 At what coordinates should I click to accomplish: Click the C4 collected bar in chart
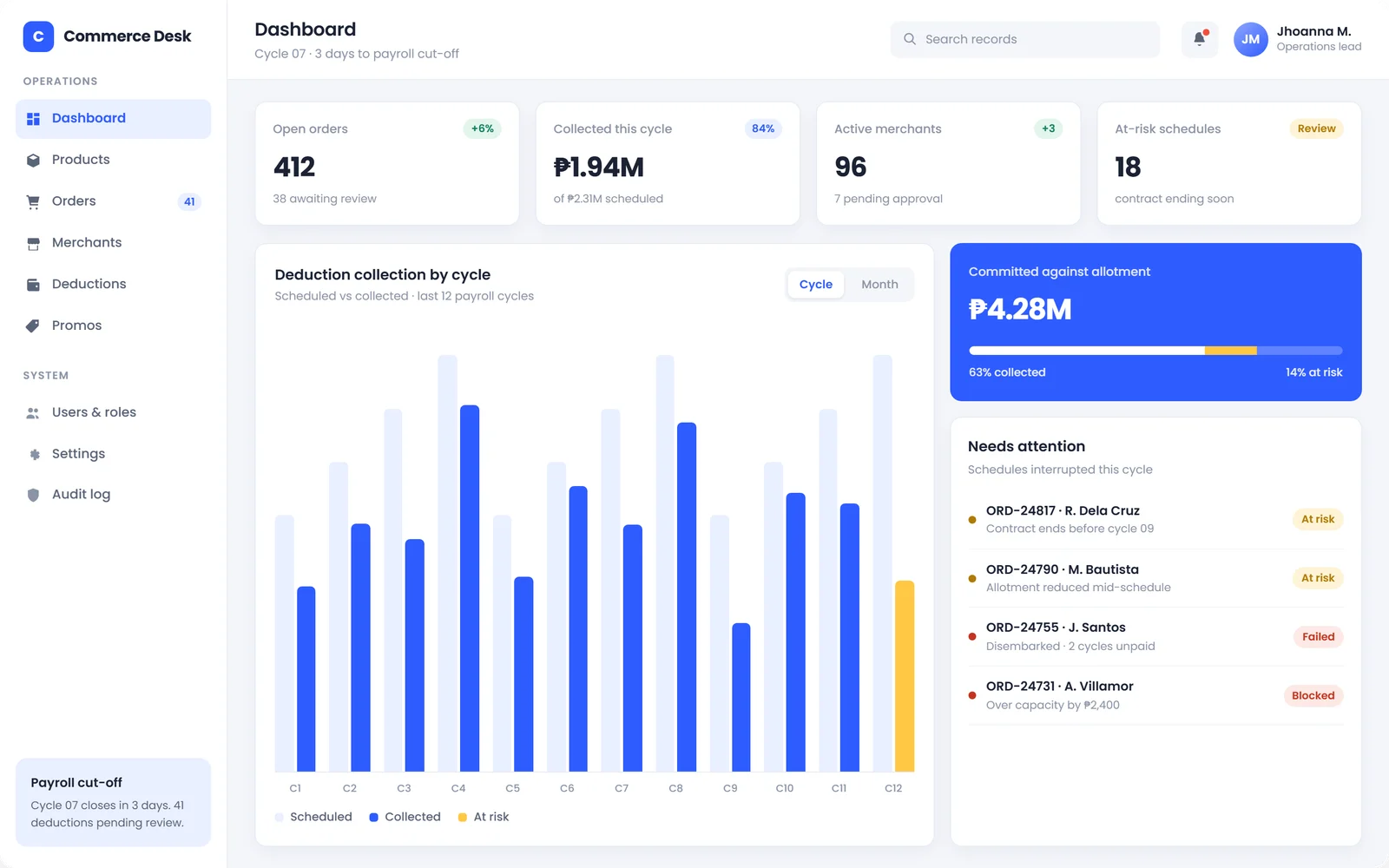click(x=470, y=589)
